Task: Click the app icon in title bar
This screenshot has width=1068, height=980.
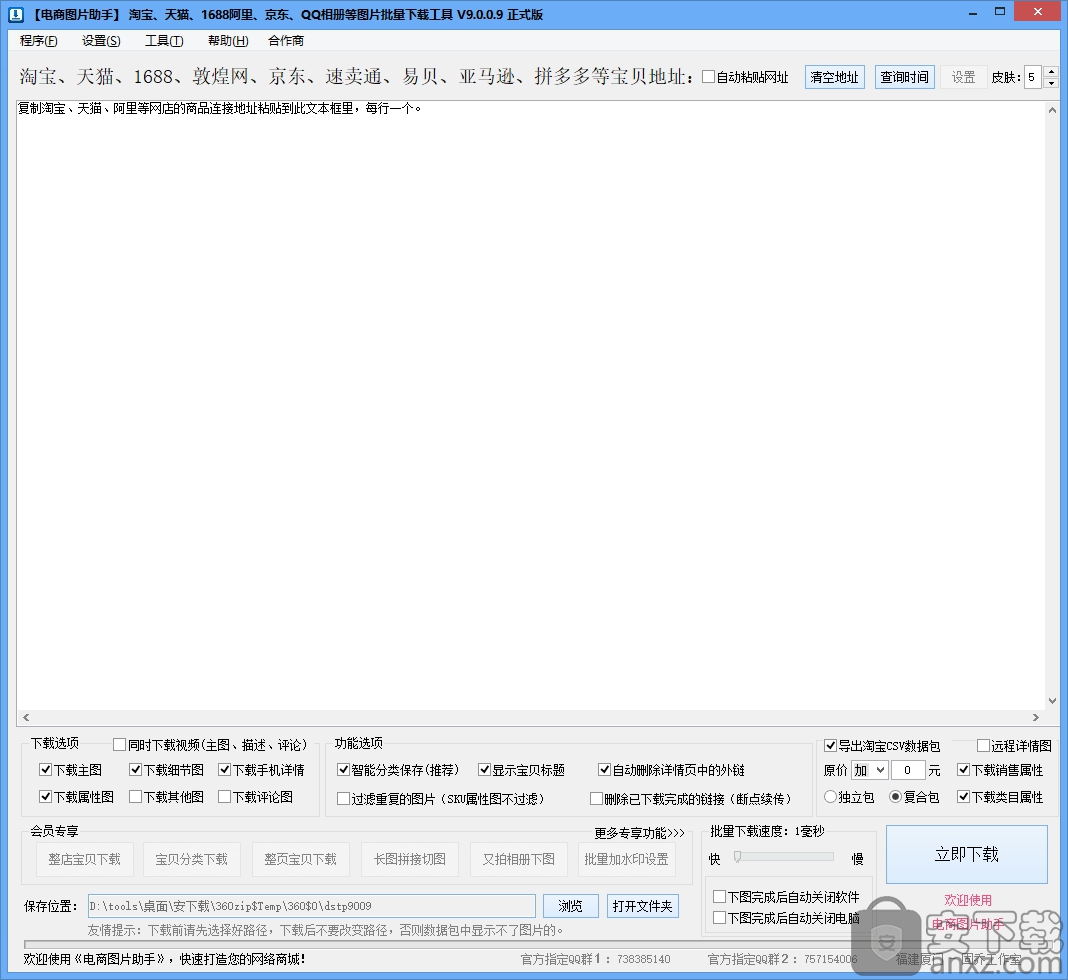Action: pyautogui.click(x=15, y=14)
